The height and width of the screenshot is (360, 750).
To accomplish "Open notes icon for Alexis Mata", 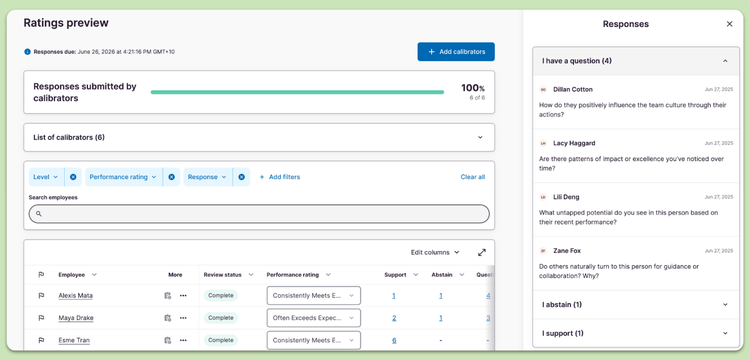I will pos(167,296).
